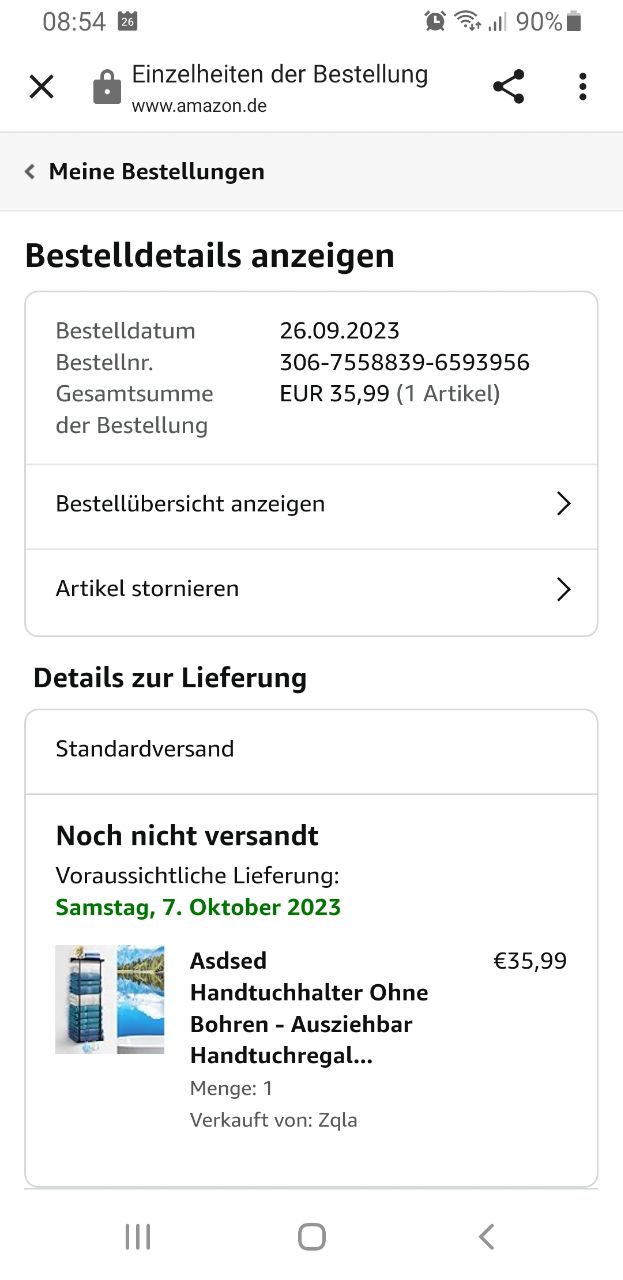Tap the towel holder product thumbnail

(x=109, y=999)
